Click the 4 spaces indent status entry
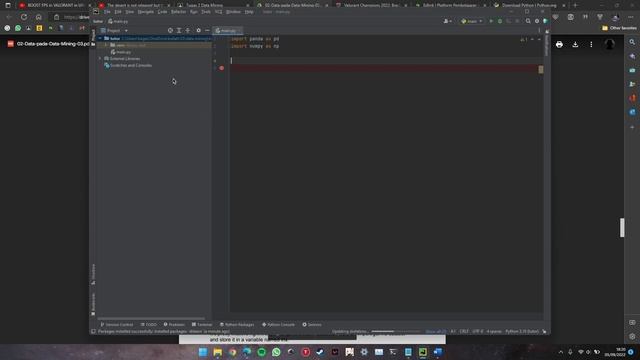640x360 pixels. point(494,331)
